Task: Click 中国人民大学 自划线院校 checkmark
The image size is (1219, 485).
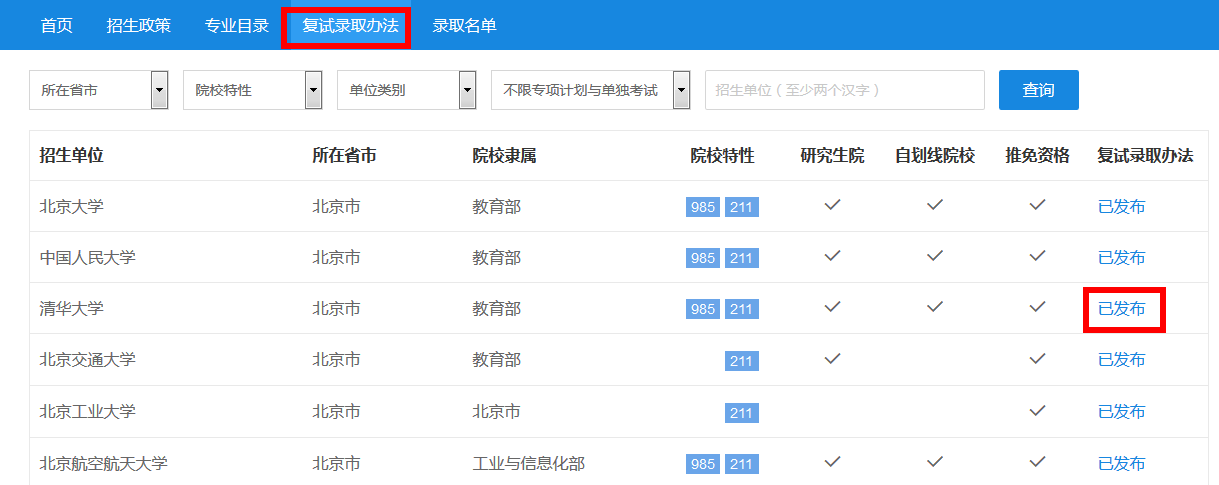Action: [x=935, y=255]
